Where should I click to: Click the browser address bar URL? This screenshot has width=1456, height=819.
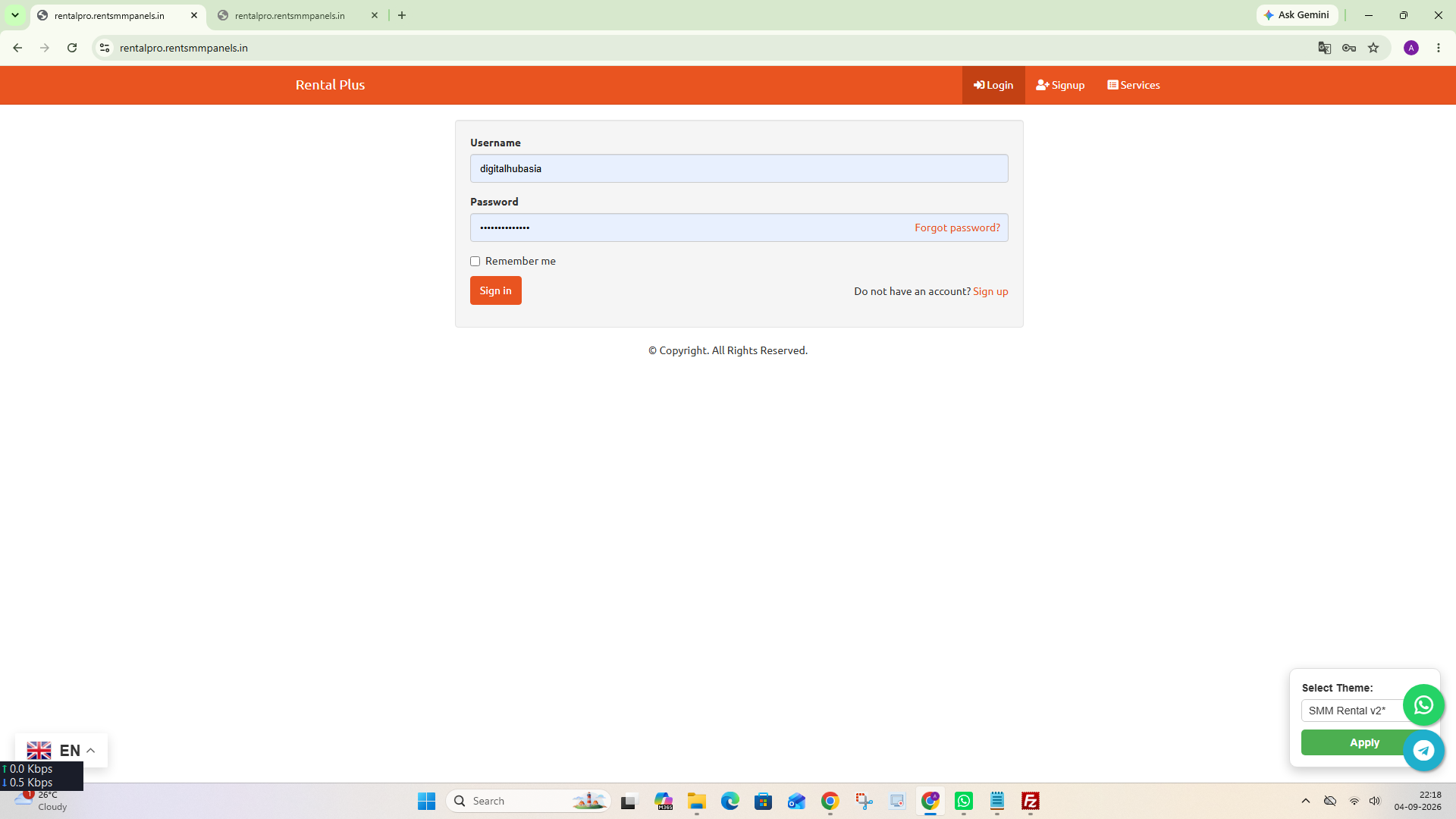184,48
